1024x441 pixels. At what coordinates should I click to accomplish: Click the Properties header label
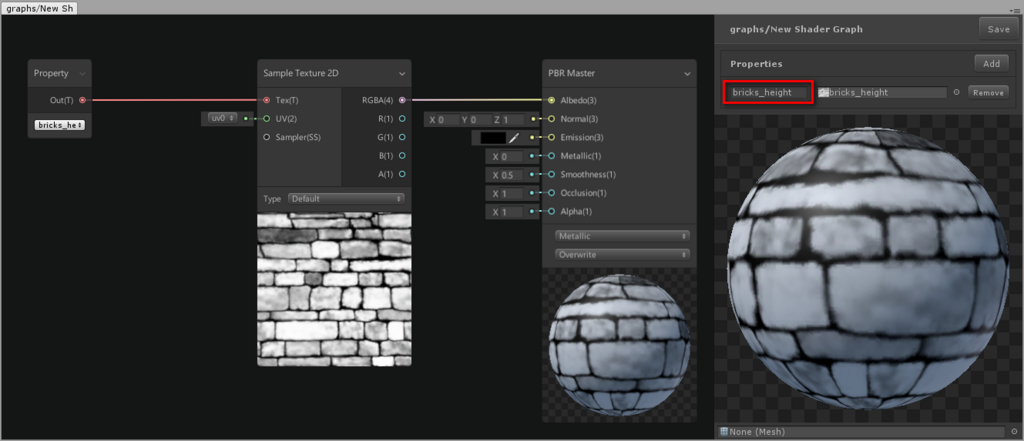756,64
